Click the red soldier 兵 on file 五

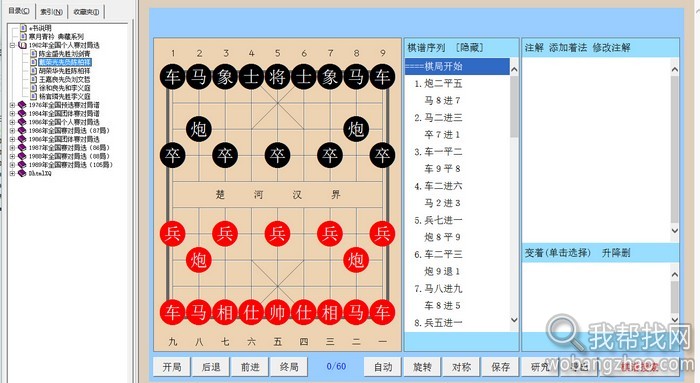(277, 233)
